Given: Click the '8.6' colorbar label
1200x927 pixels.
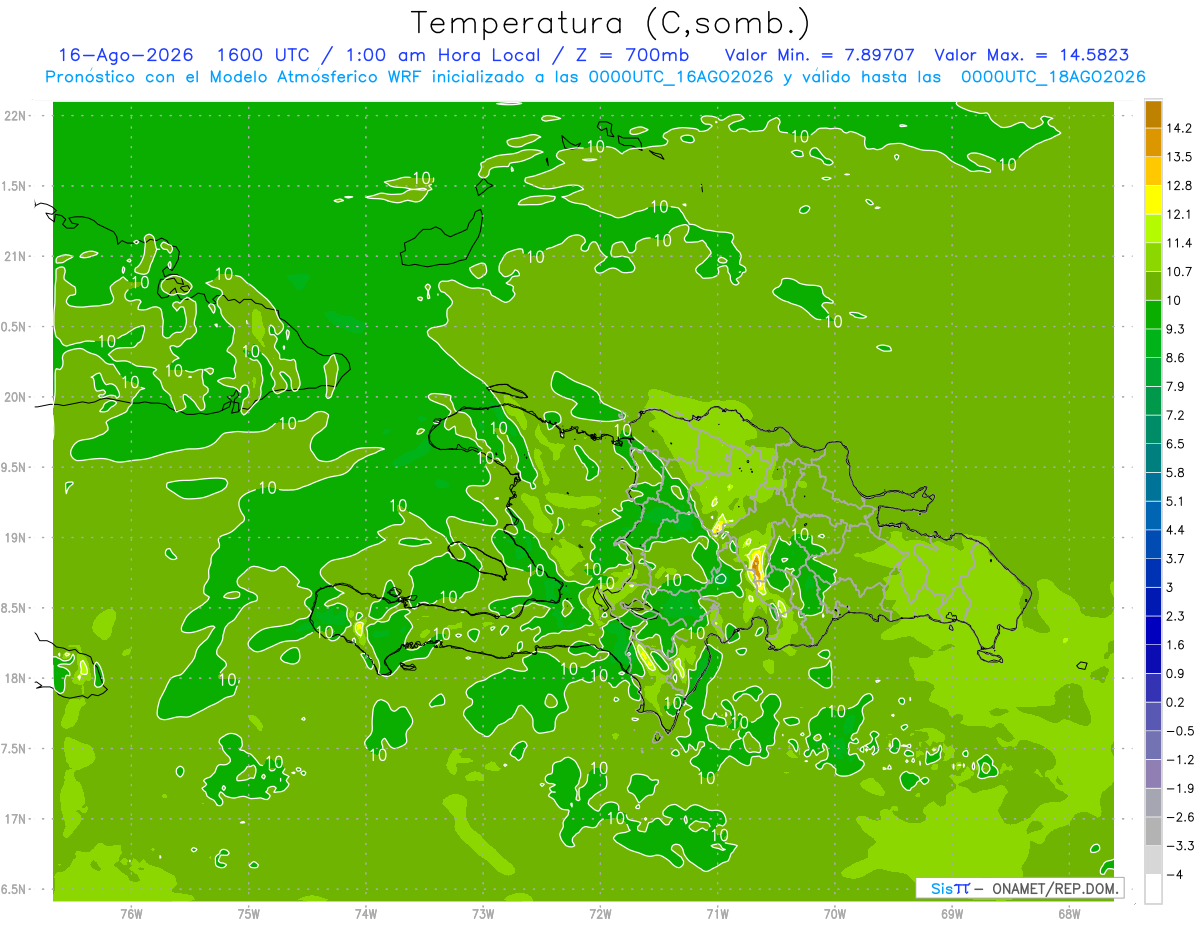Looking at the screenshot, I should (x=1175, y=358).
